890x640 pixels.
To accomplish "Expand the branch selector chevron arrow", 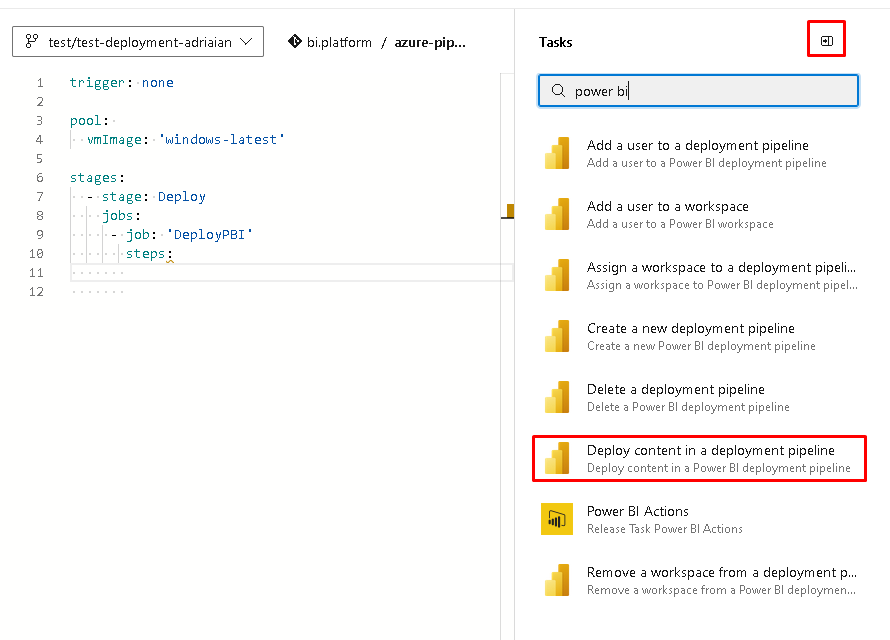I will pos(247,42).
